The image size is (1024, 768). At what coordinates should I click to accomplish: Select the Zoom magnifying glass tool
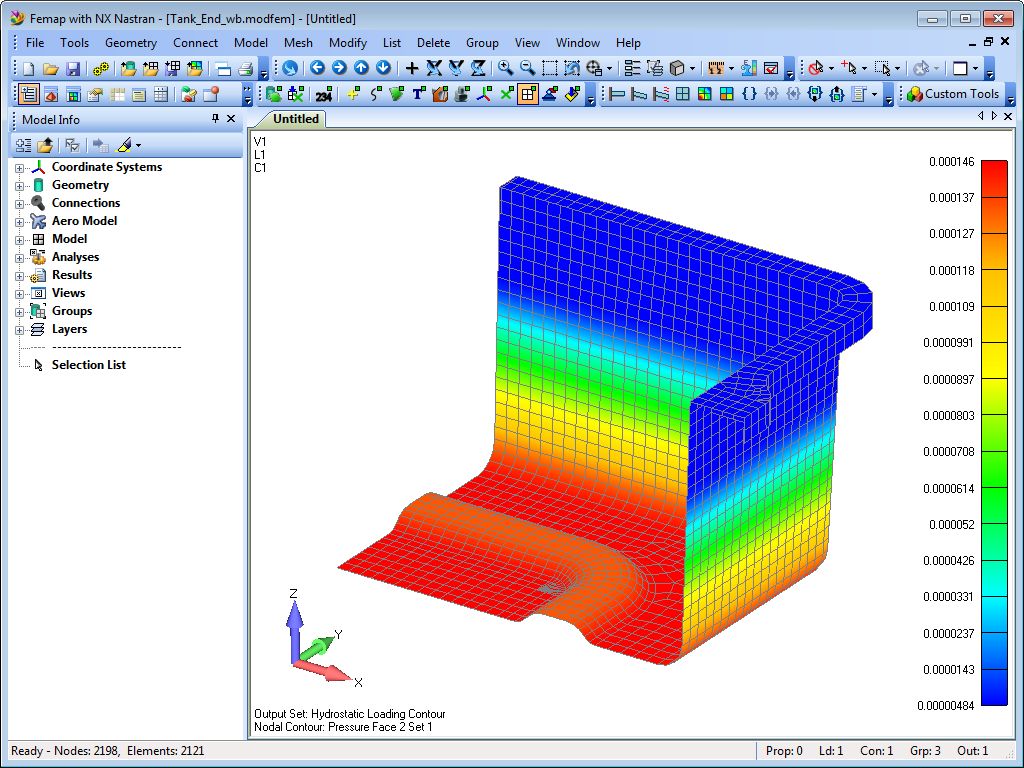(x=505, y=68)
